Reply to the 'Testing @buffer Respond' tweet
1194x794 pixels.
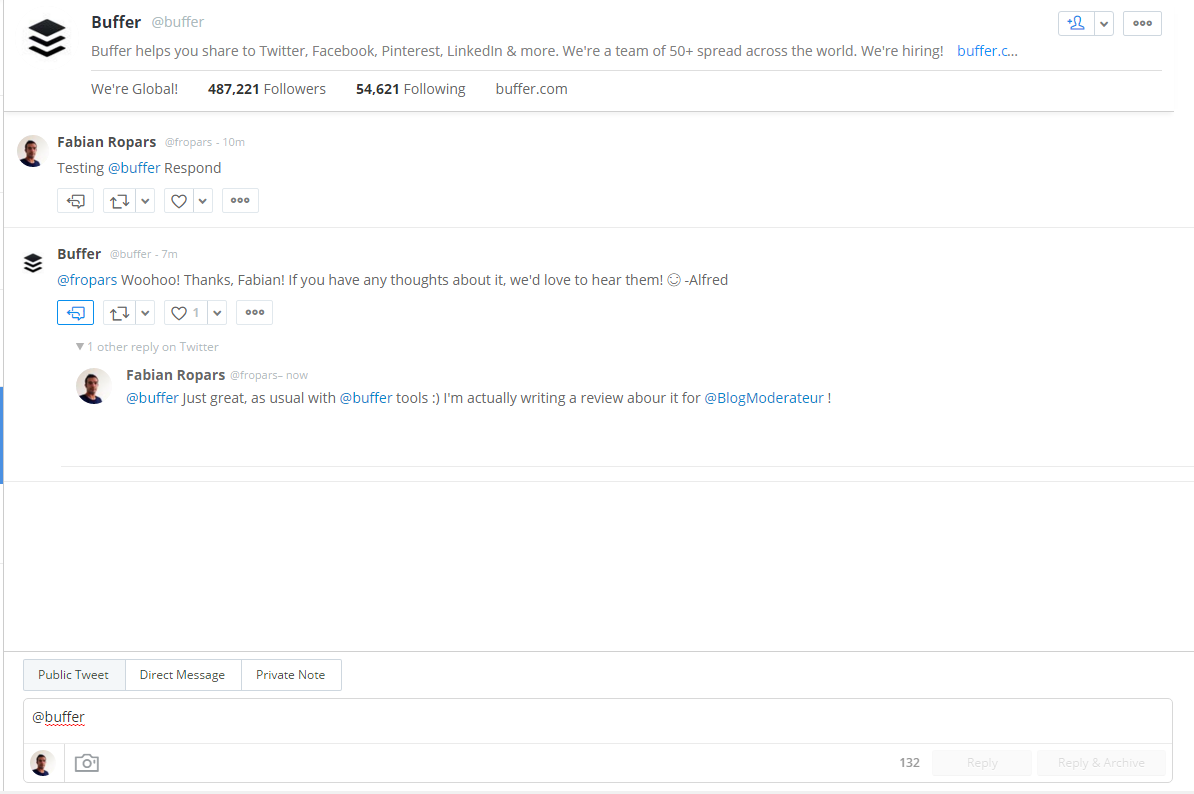point(75,201)
